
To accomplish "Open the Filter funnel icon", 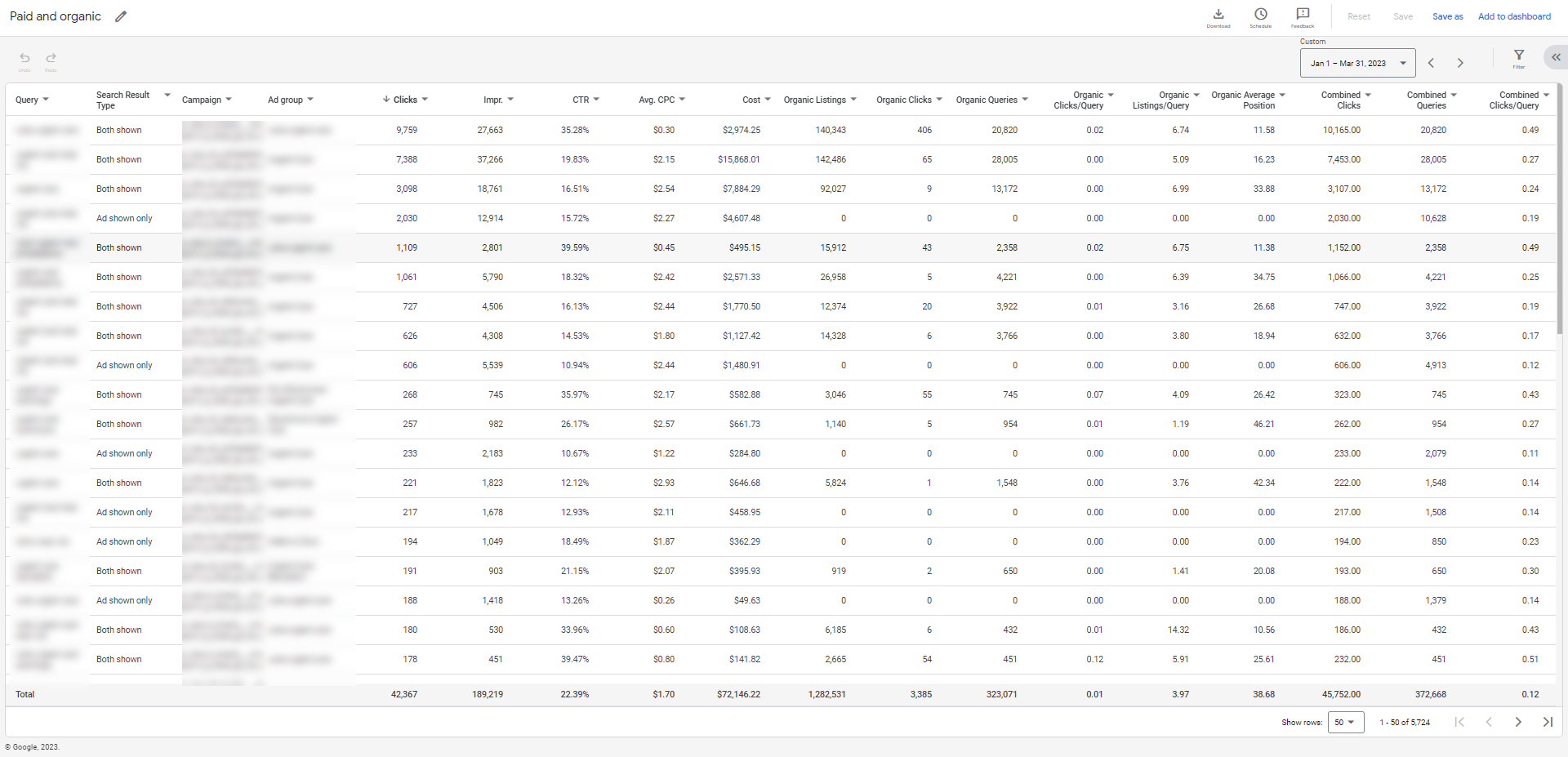I will [1518, 56].
